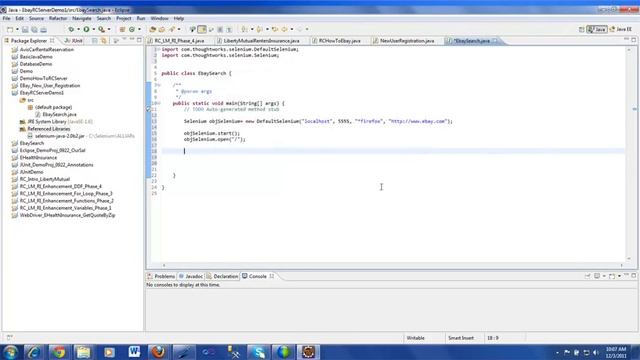
Task: Click Collapse All in Package Explorer
Action: (95, 41)
